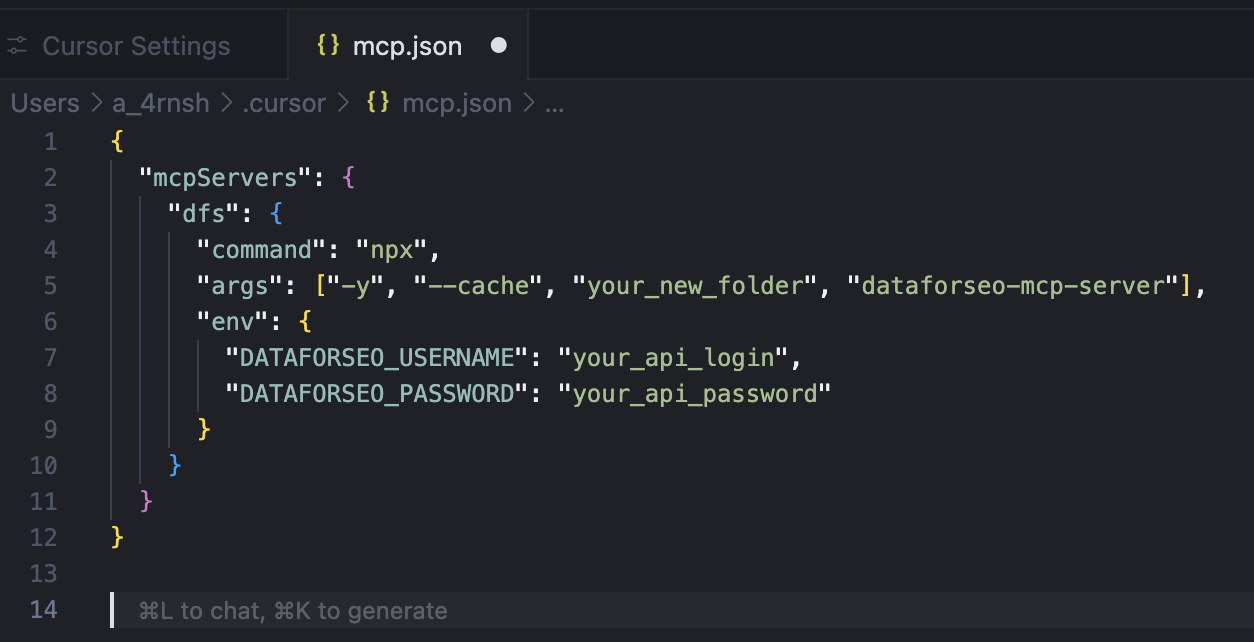1254x642 pixels.
Task: Click the "mcpServers" key
Action: [225, 178]
